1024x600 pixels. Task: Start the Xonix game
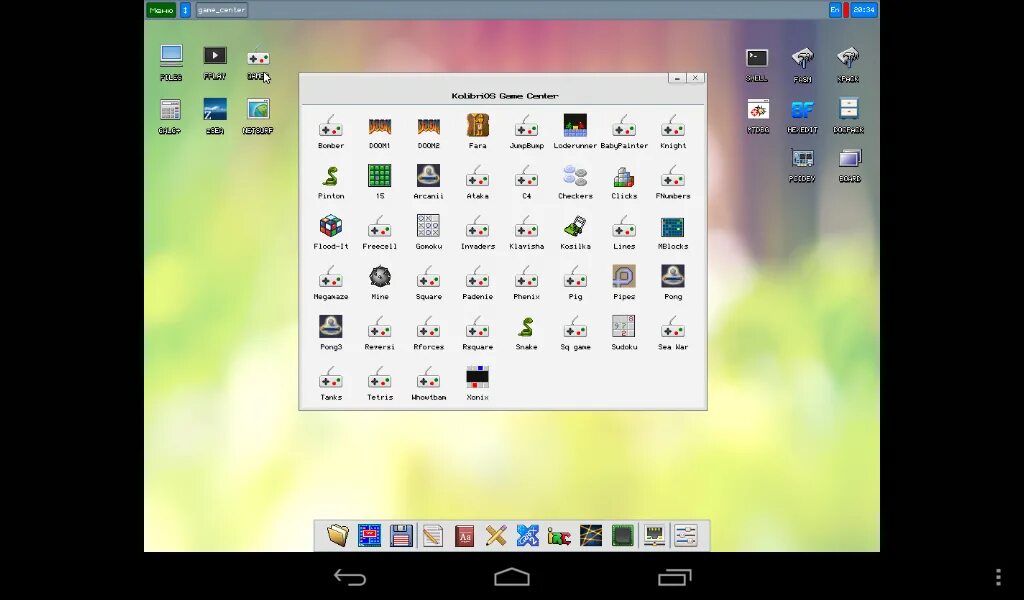tap(477, 380)
